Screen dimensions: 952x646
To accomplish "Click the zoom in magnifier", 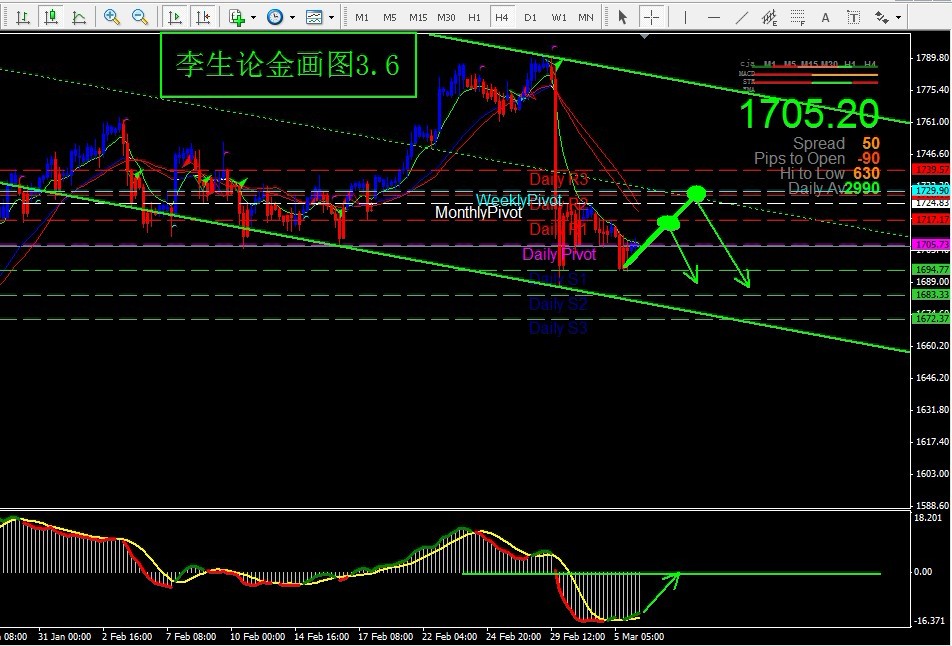I will click(112, 17).
